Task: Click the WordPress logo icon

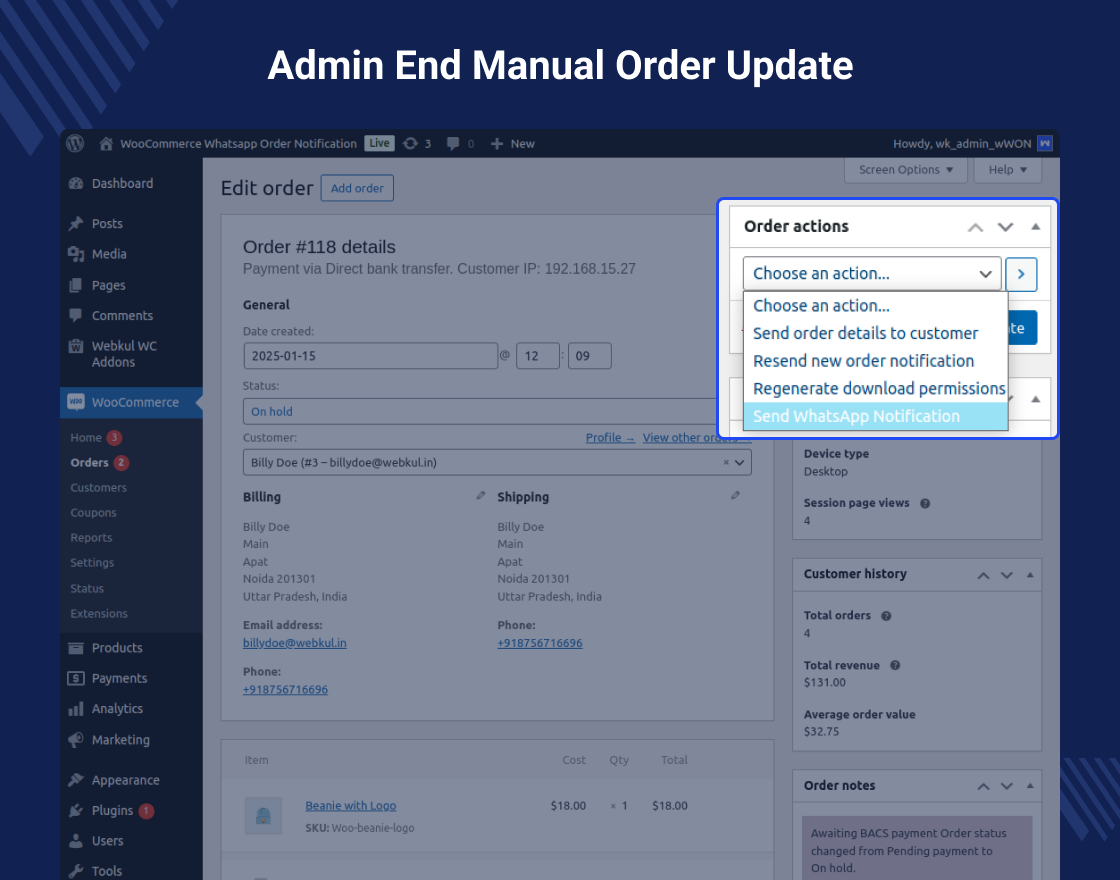Action: (x=75, y=144)
